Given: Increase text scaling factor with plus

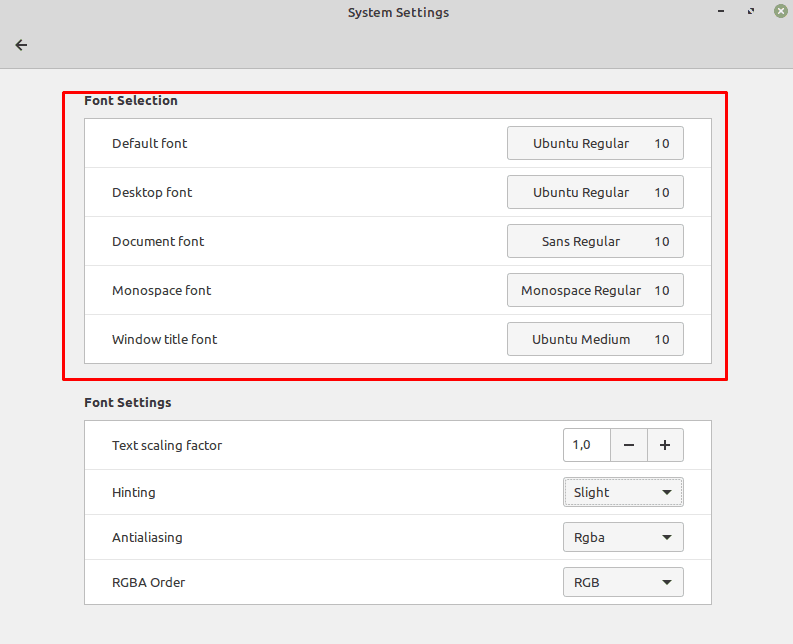Looking at the screenshot, I should [665, 445].
